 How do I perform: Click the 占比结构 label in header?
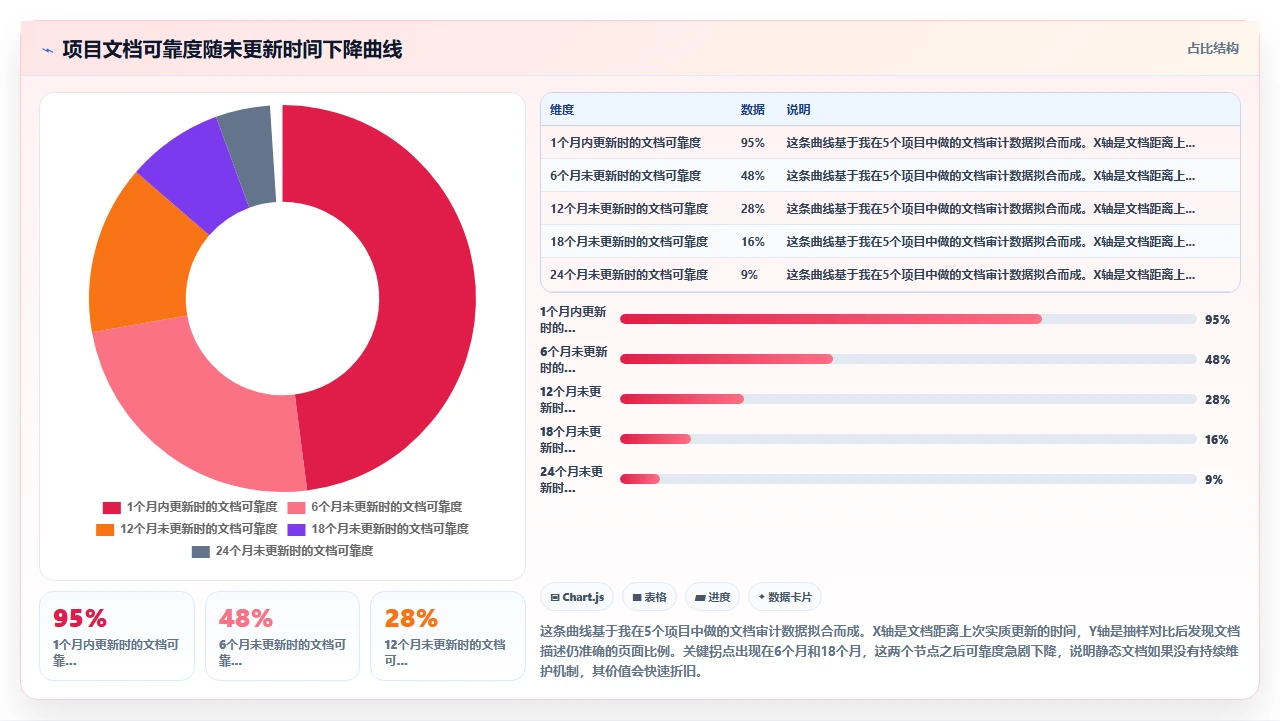[x=1213, y=48]
